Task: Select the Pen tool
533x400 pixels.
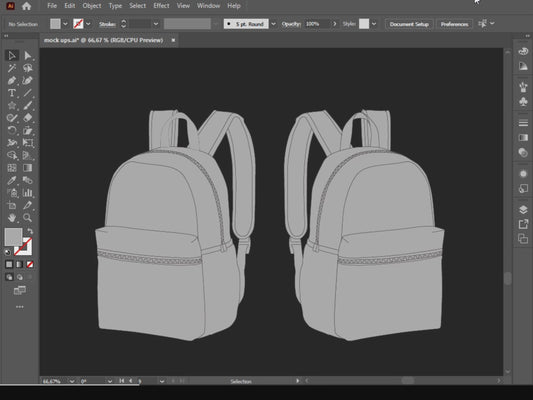Action: (x=12, y=81)
